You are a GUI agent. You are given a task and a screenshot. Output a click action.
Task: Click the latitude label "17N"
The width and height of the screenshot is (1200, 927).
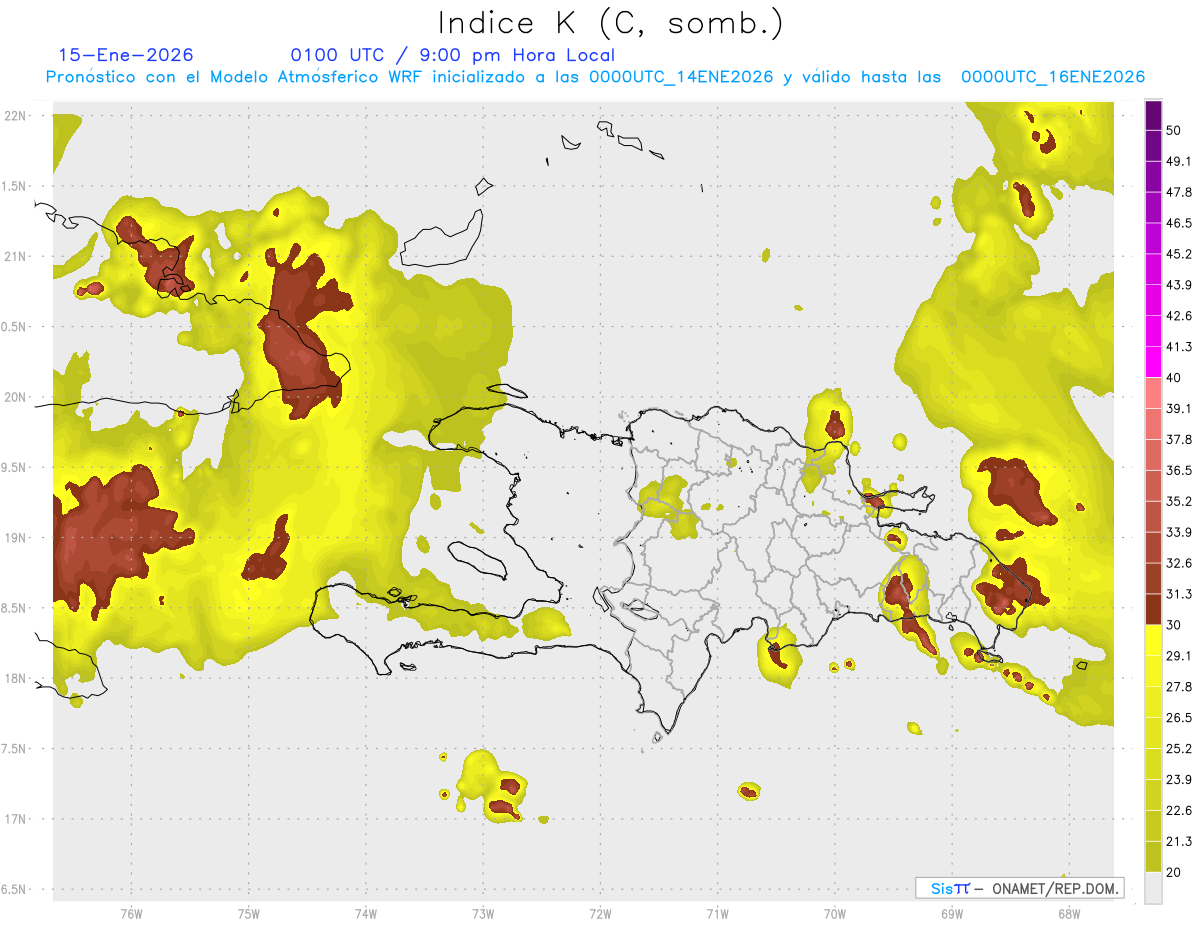coord(14,819)
